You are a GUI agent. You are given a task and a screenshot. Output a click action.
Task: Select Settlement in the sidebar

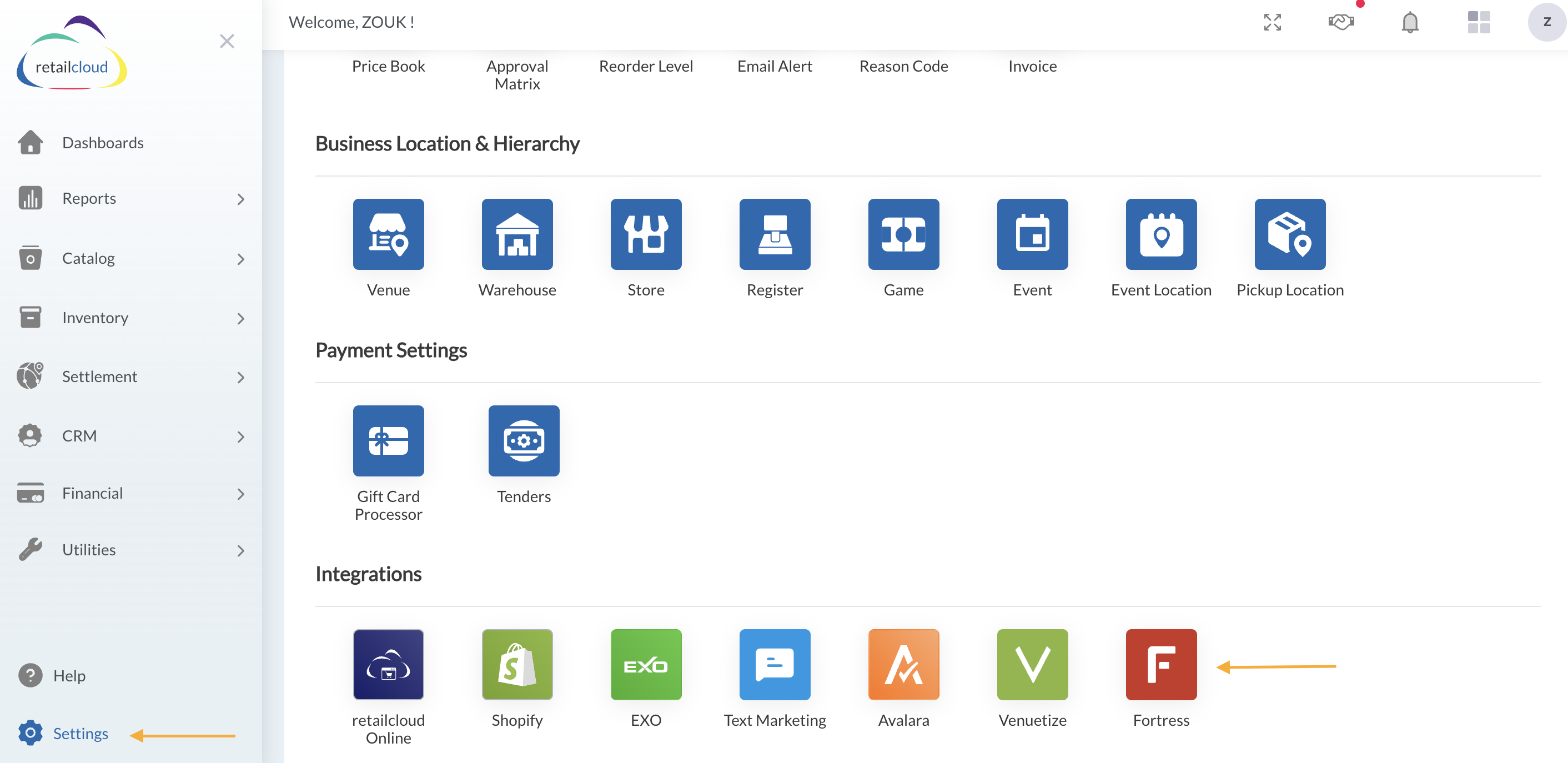(x=99, y=377)
